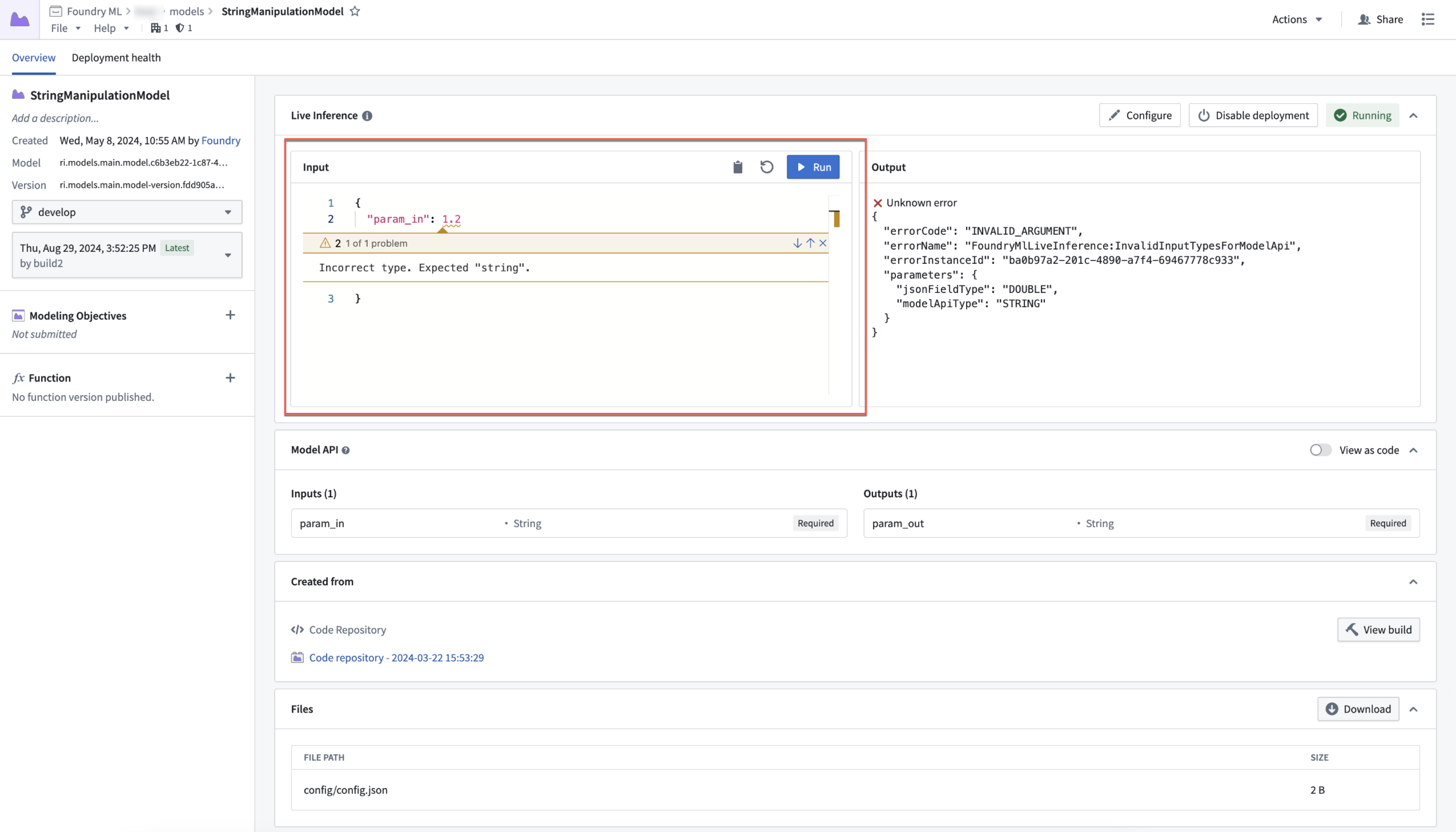This screenshot has height=832, width=1456.
Task: Toggle View as code switch
Action: (1320, 451)
